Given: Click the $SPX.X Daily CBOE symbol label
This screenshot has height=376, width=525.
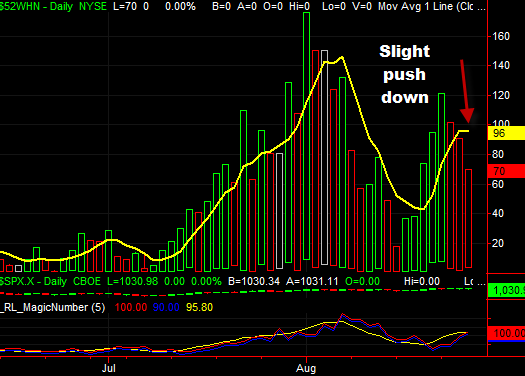Looking at the screenshot, I should 50,281.
